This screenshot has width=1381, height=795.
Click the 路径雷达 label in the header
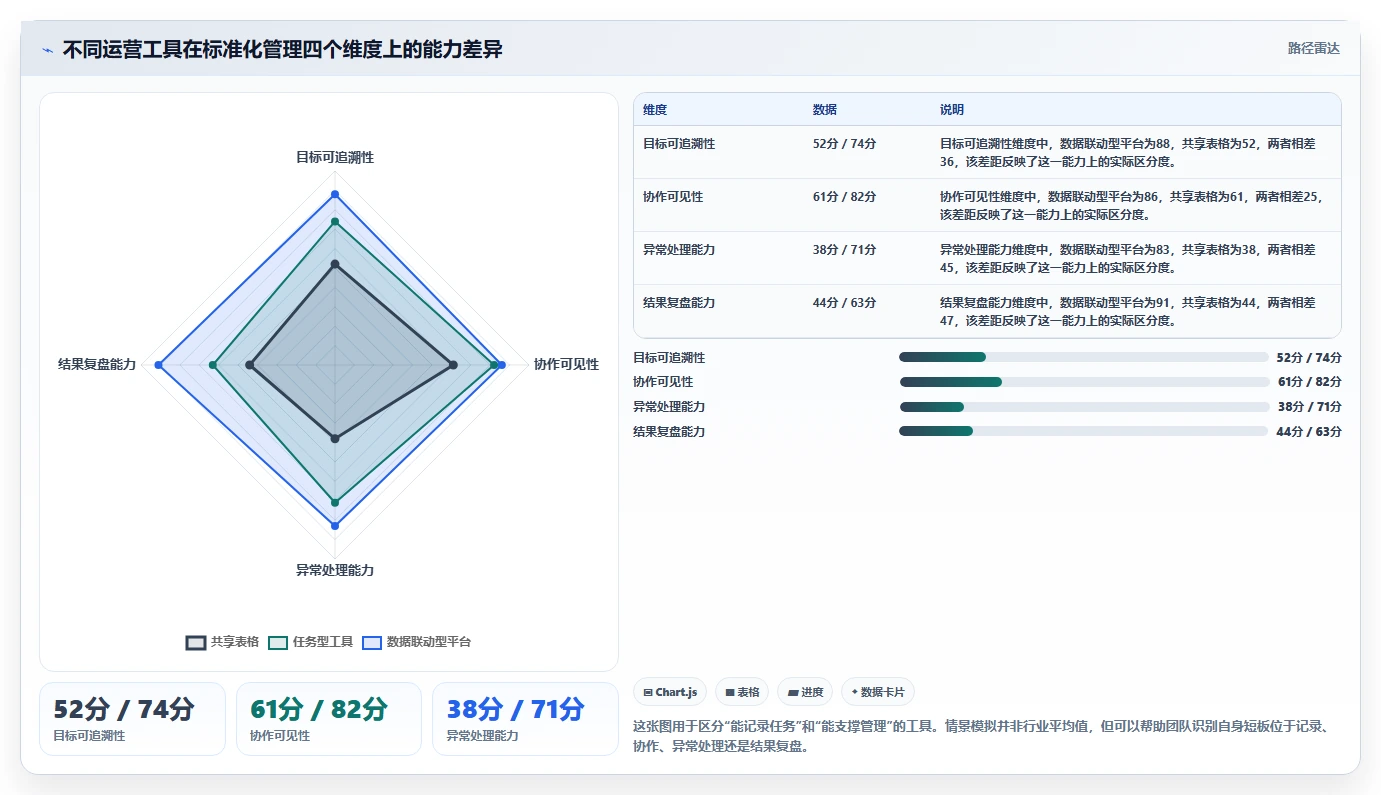1313,48
